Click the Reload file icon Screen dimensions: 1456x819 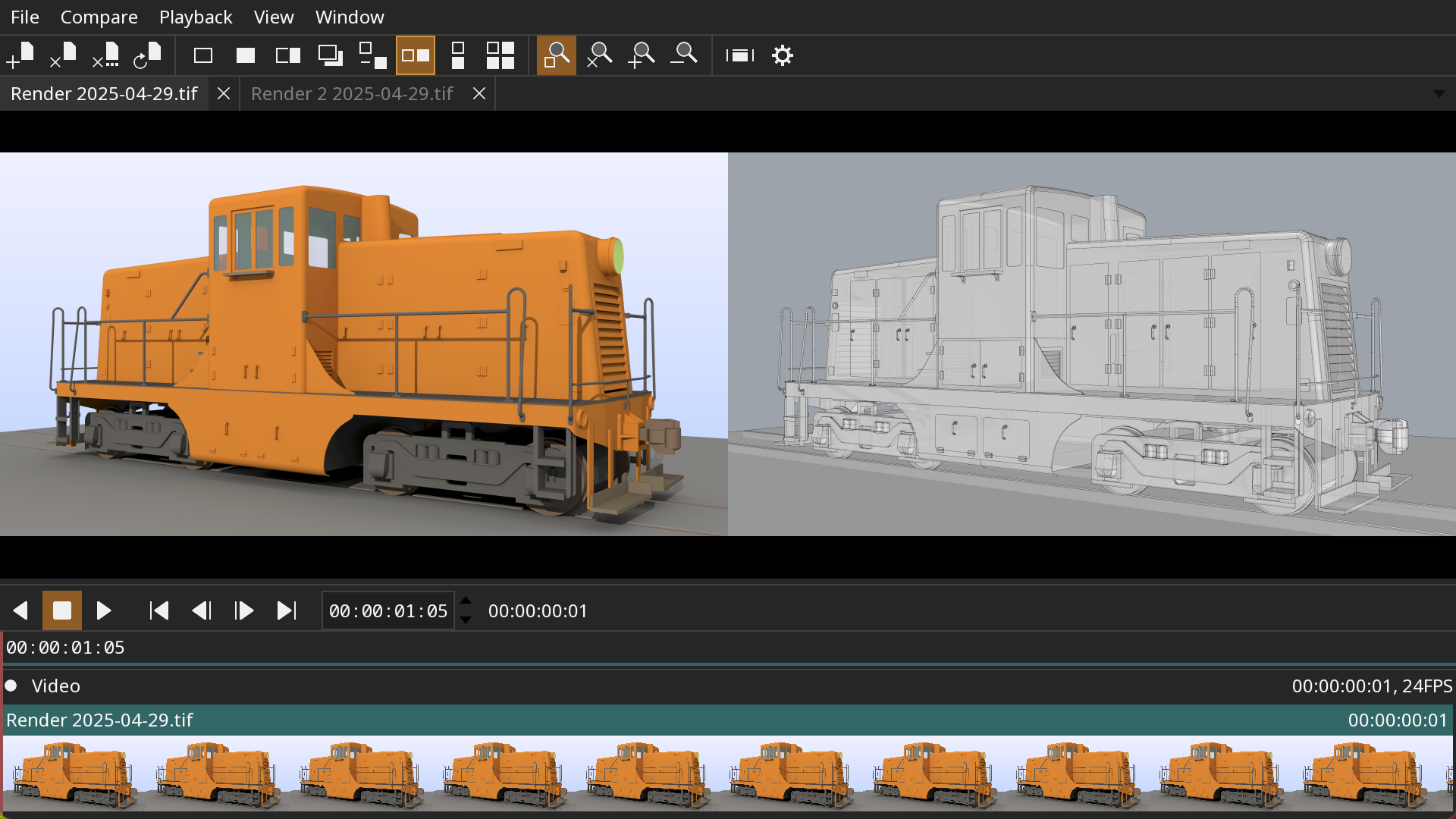click(x=148, y=55)
